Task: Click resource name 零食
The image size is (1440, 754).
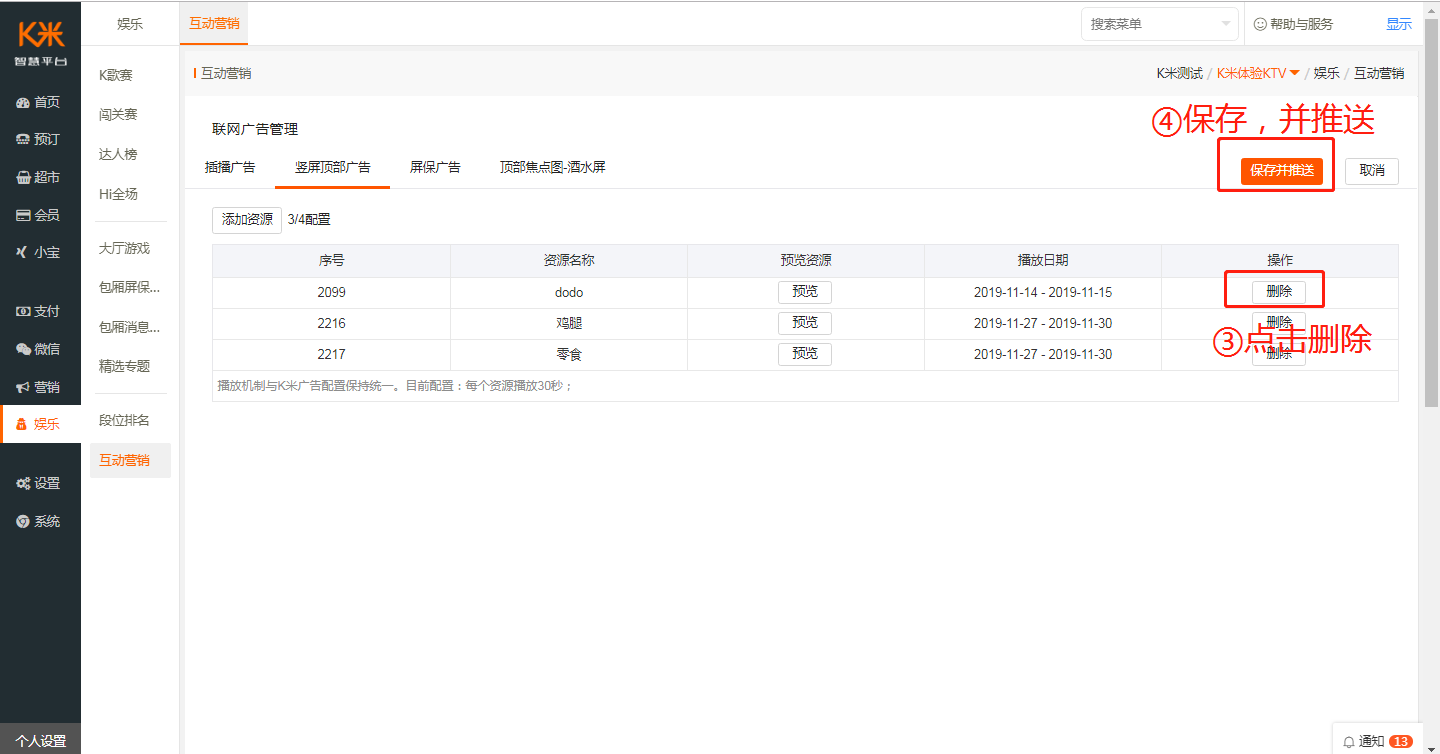Action: click(569, 355)
